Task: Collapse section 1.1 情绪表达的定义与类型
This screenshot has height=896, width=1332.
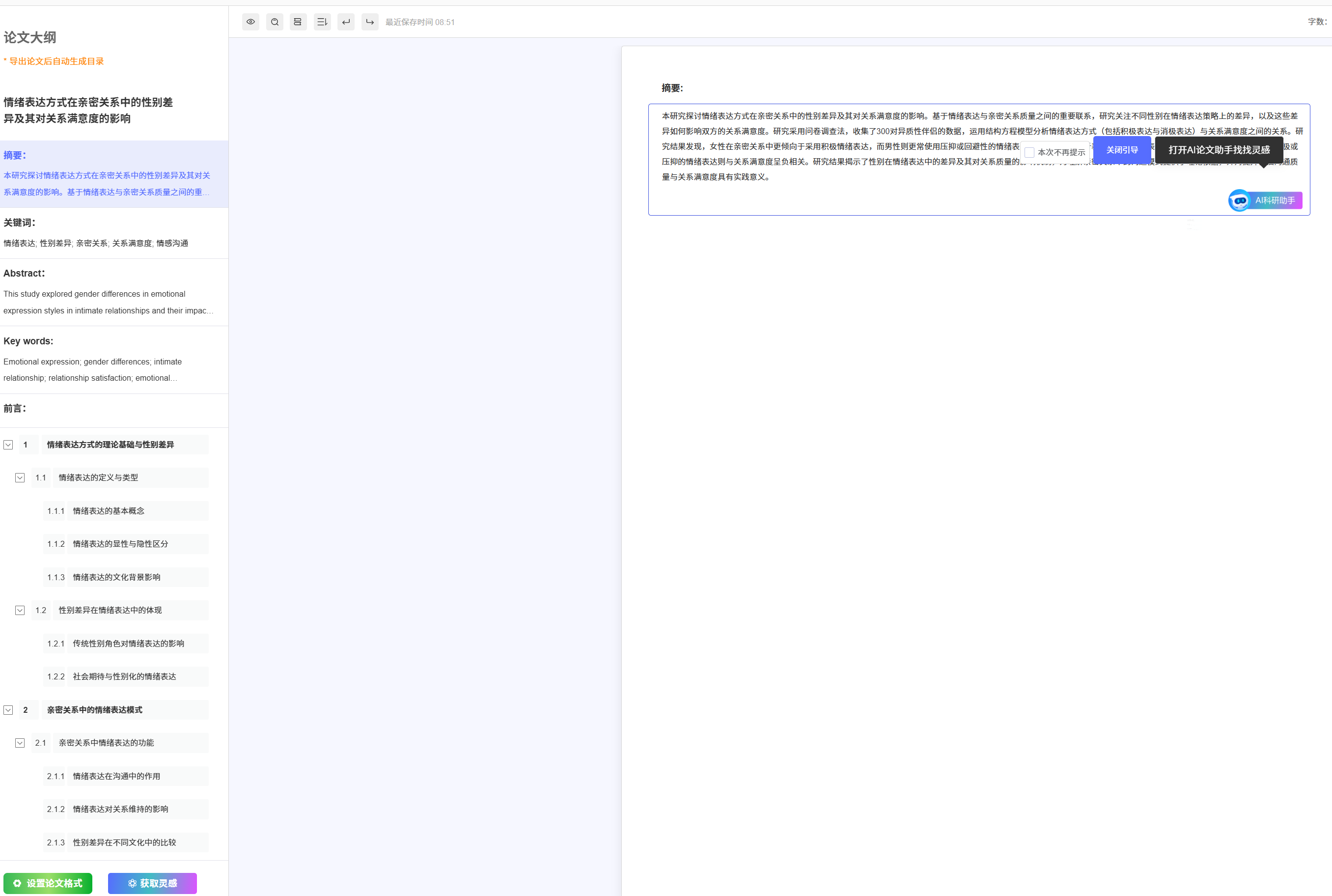Action: coord(20,477)
